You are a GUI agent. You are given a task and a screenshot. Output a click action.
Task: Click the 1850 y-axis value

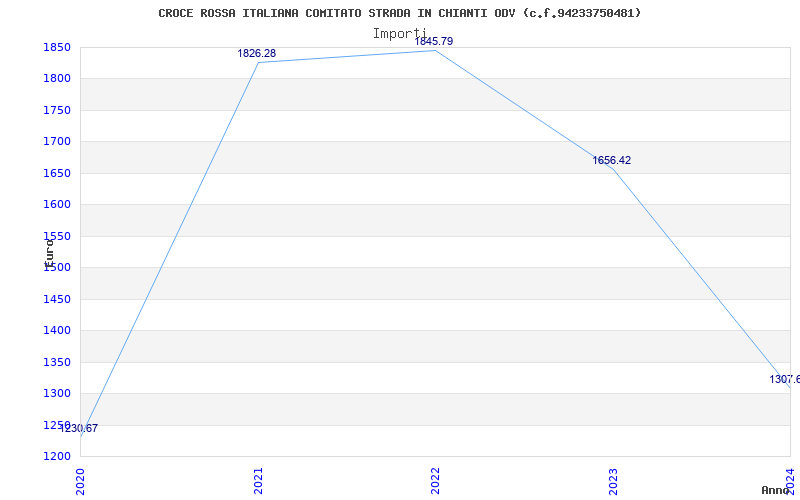point(56,47)
